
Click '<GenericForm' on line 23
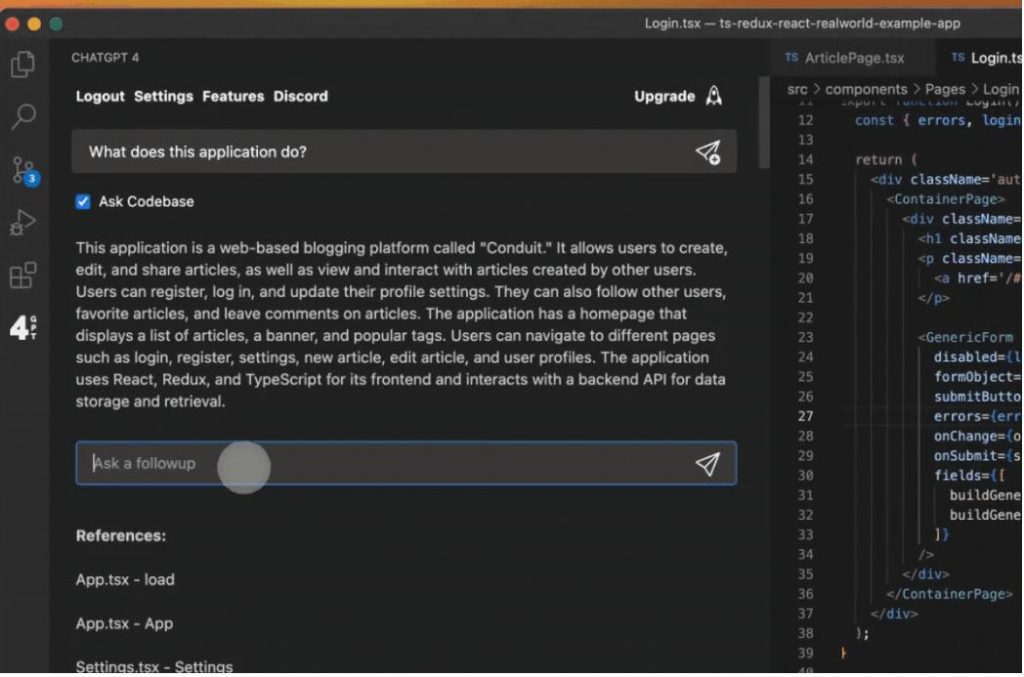pyautogui.click(x=965, y=338)
